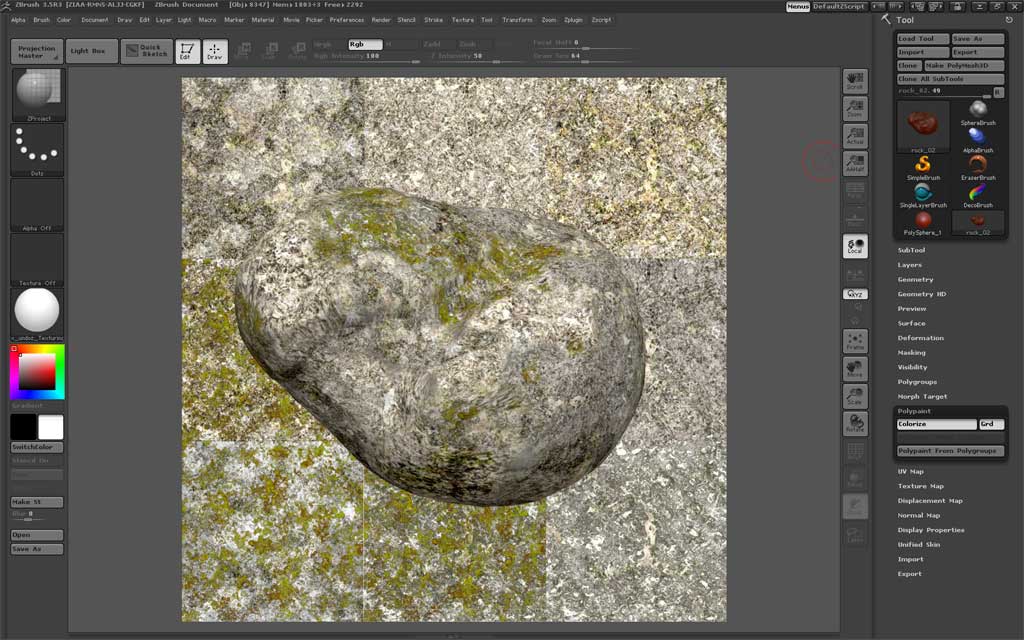The width and height of the screenshot is (1024, 640).
Task: Pick a hue in the color picker
Action: [37, 372]
